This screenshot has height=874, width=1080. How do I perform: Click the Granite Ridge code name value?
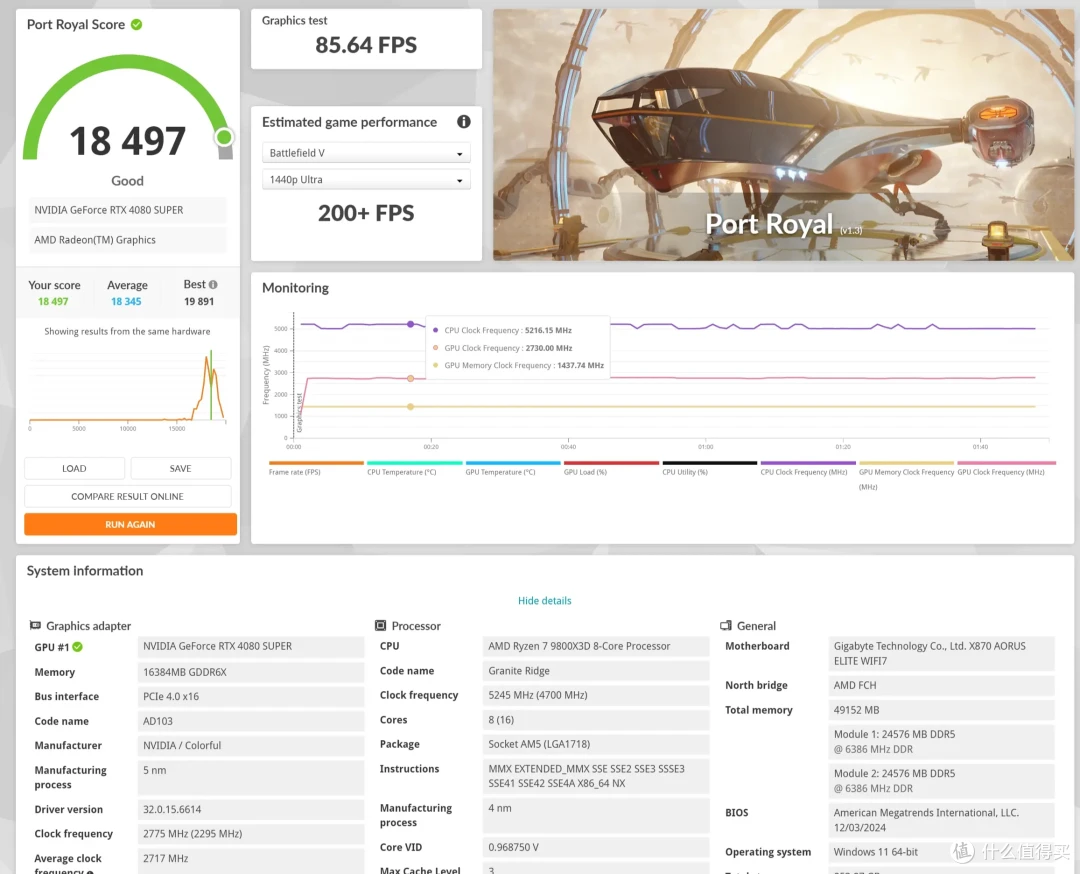pos(596,671)
